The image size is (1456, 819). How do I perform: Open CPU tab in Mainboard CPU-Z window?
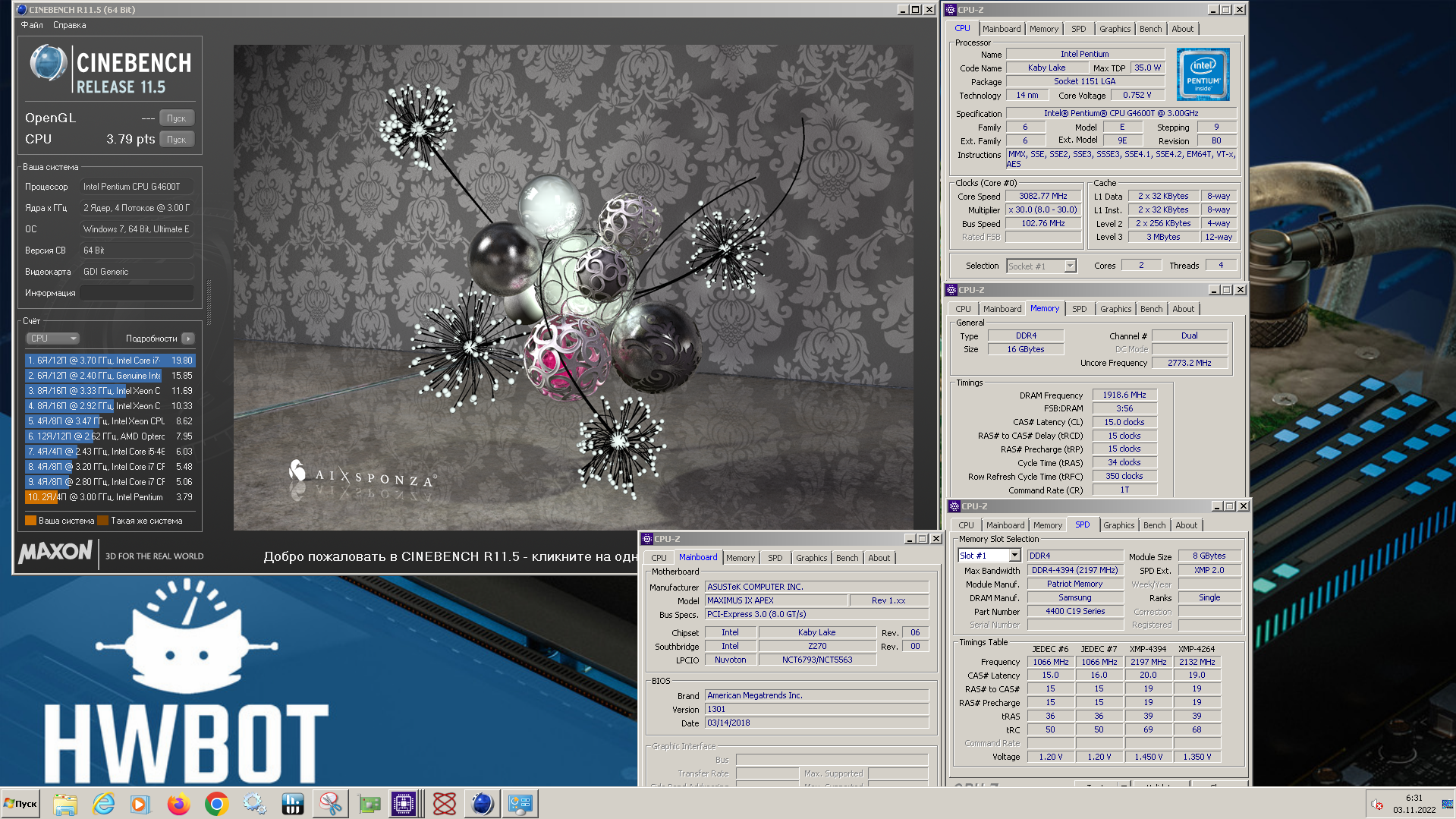coord(659,558)
